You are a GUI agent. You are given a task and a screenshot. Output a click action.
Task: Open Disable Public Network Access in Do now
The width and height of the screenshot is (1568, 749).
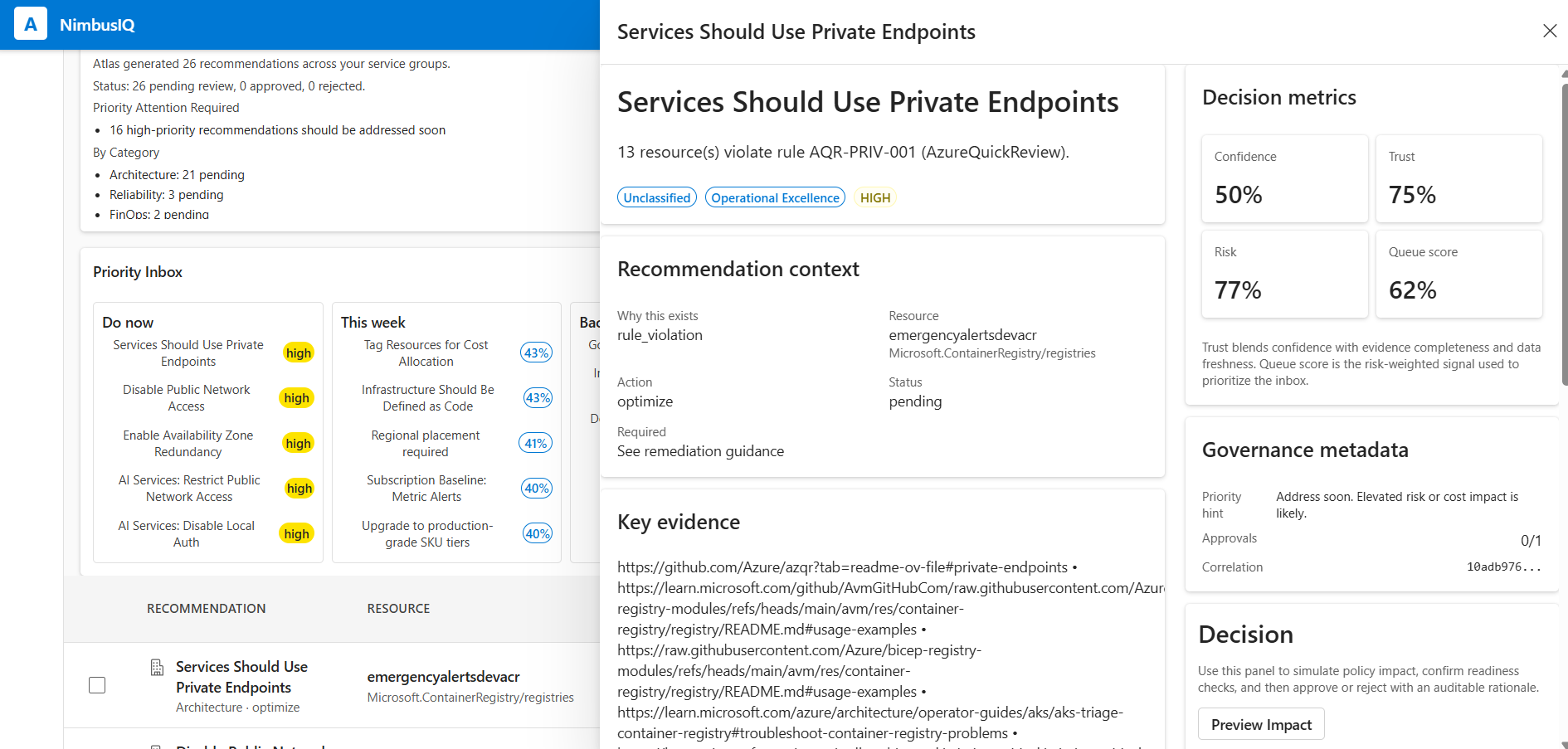pos(187,398)
